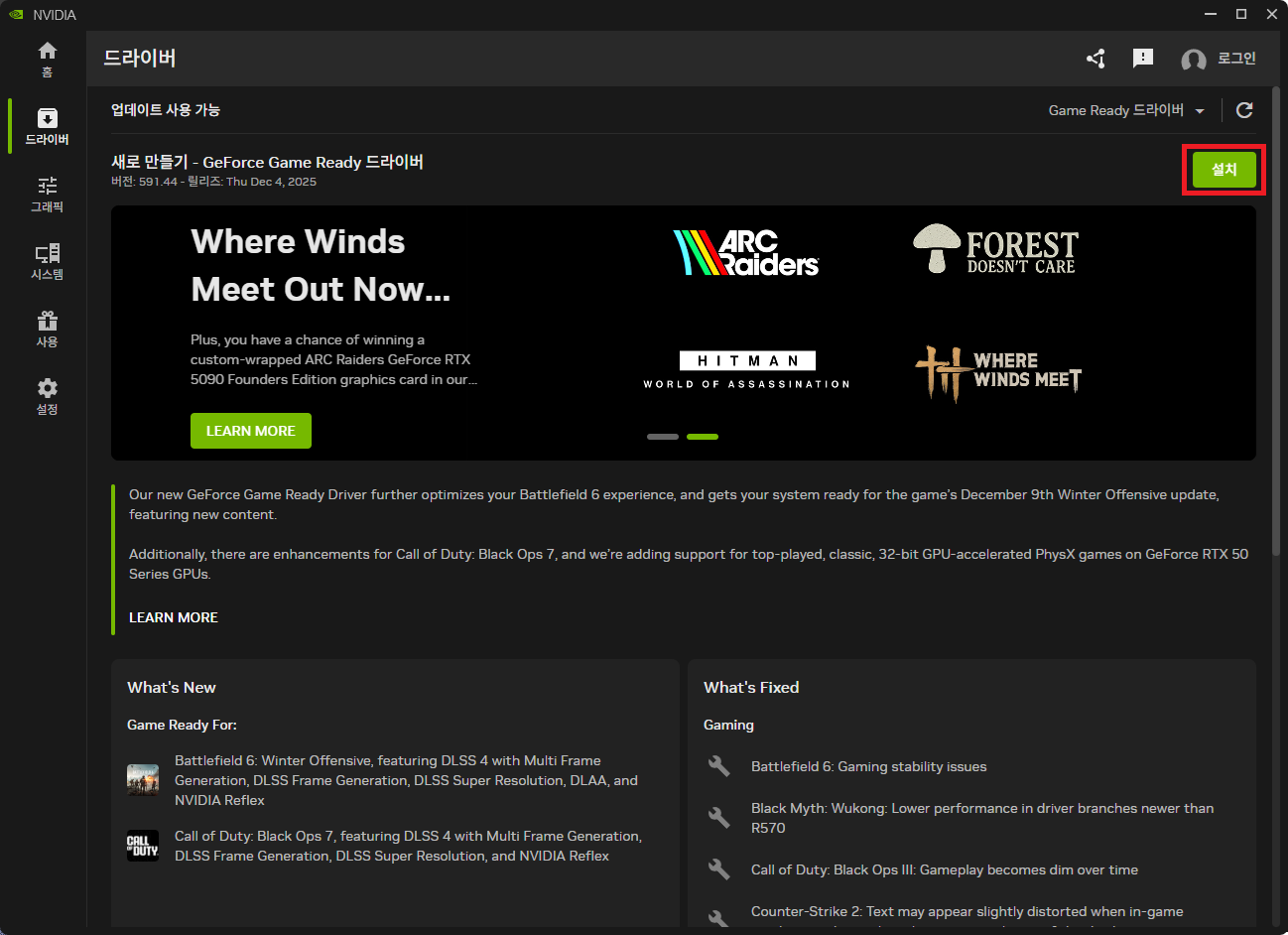1288x935 pixels.
Task: Click Black Myth: Wukong fix description
Action: (x=982, y=818)
